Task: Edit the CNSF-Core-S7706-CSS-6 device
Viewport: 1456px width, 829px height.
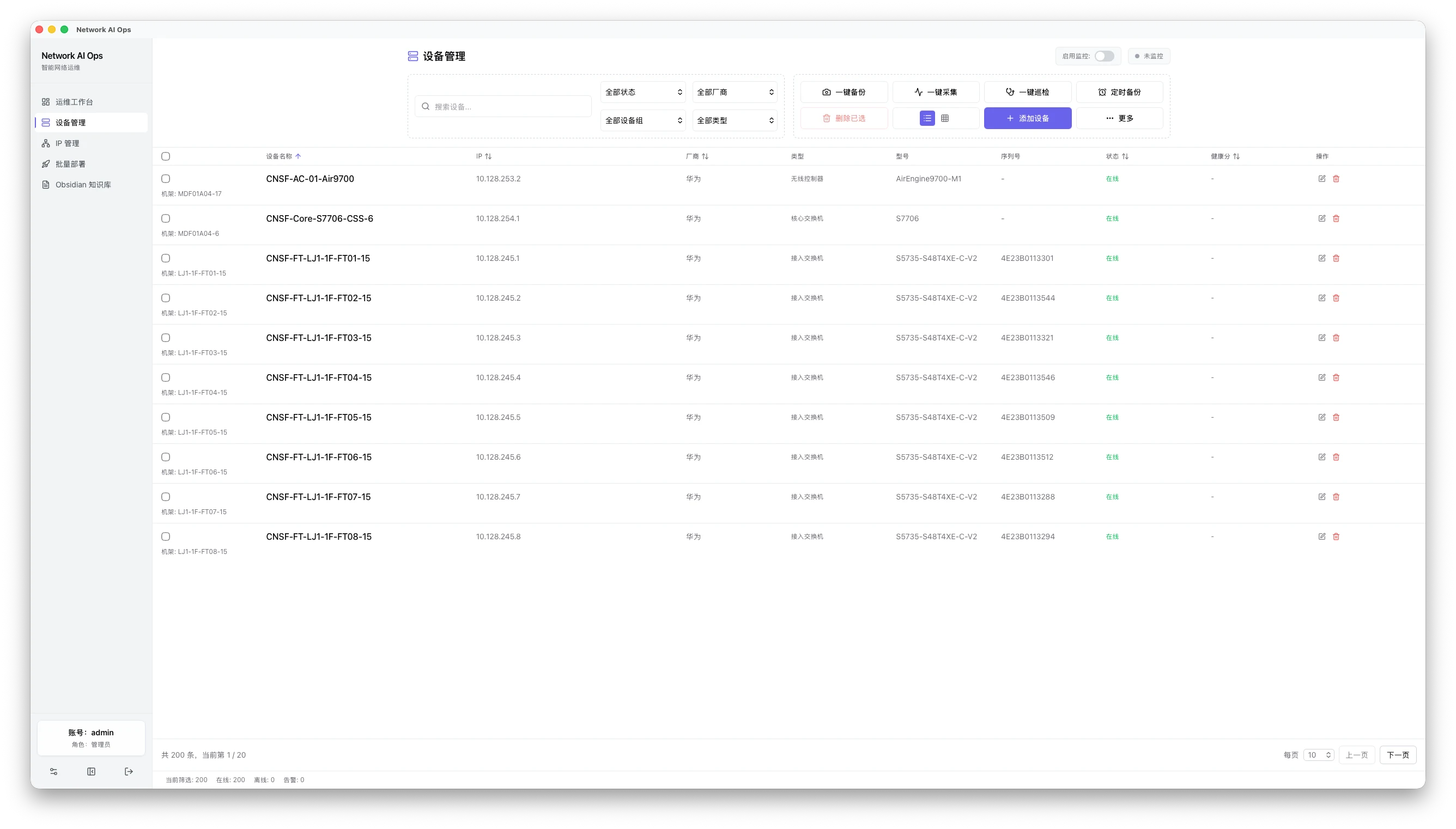Action: 1321,218
